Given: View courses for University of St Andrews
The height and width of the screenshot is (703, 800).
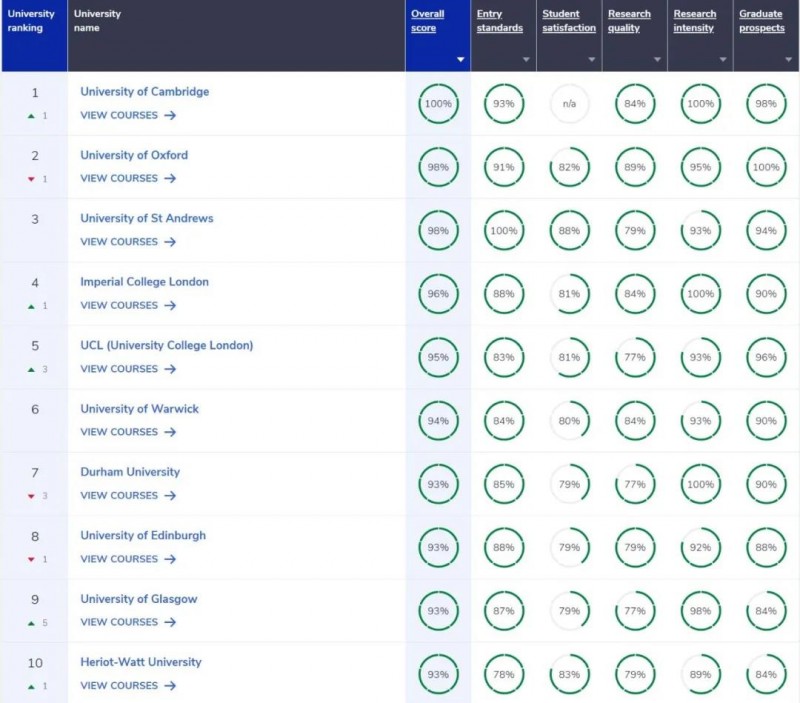Looking at the screenshot, I should click(128, 242).
